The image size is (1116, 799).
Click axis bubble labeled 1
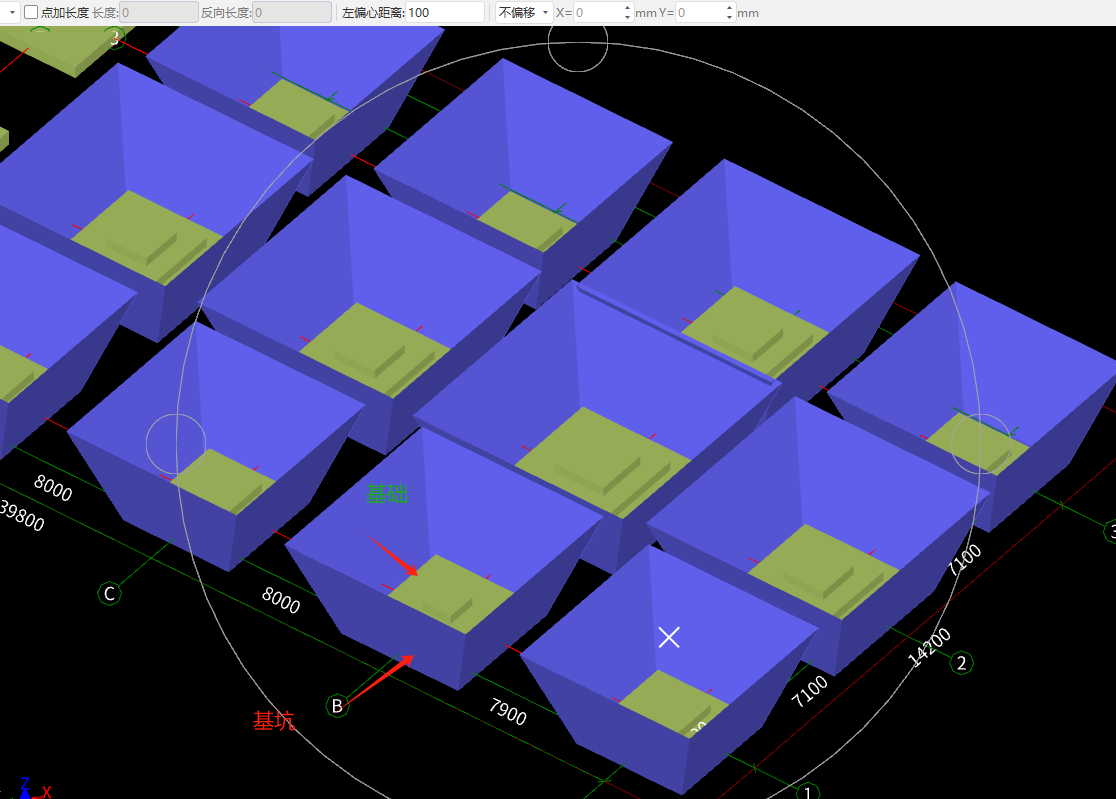click(x=808, y=791)
